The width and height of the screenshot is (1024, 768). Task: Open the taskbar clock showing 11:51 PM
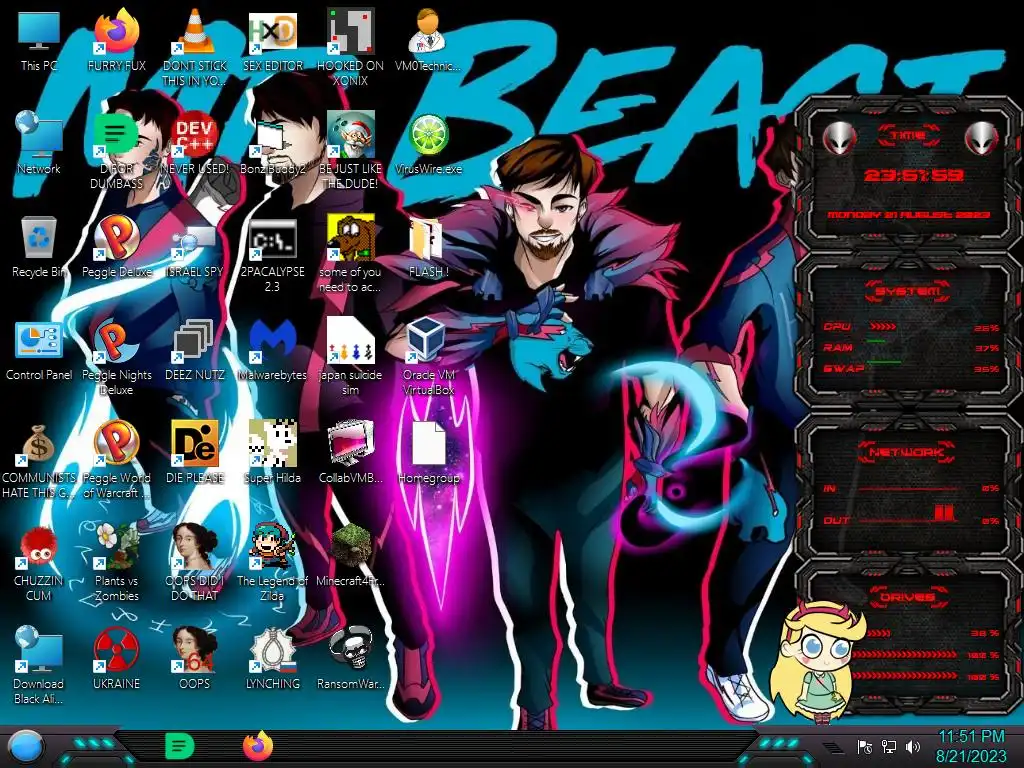(x=971, y=746)
